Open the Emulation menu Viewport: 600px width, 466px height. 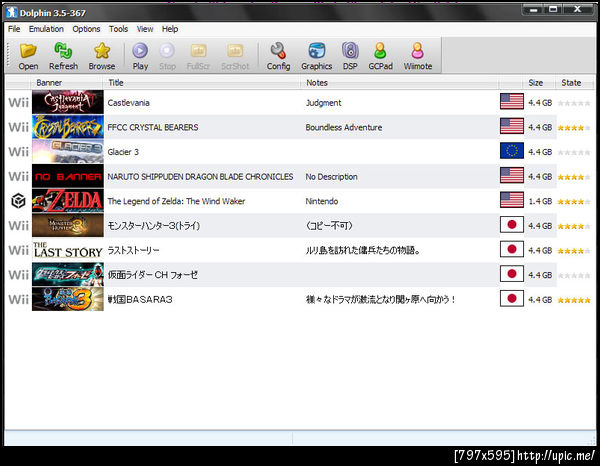point(46,29)
